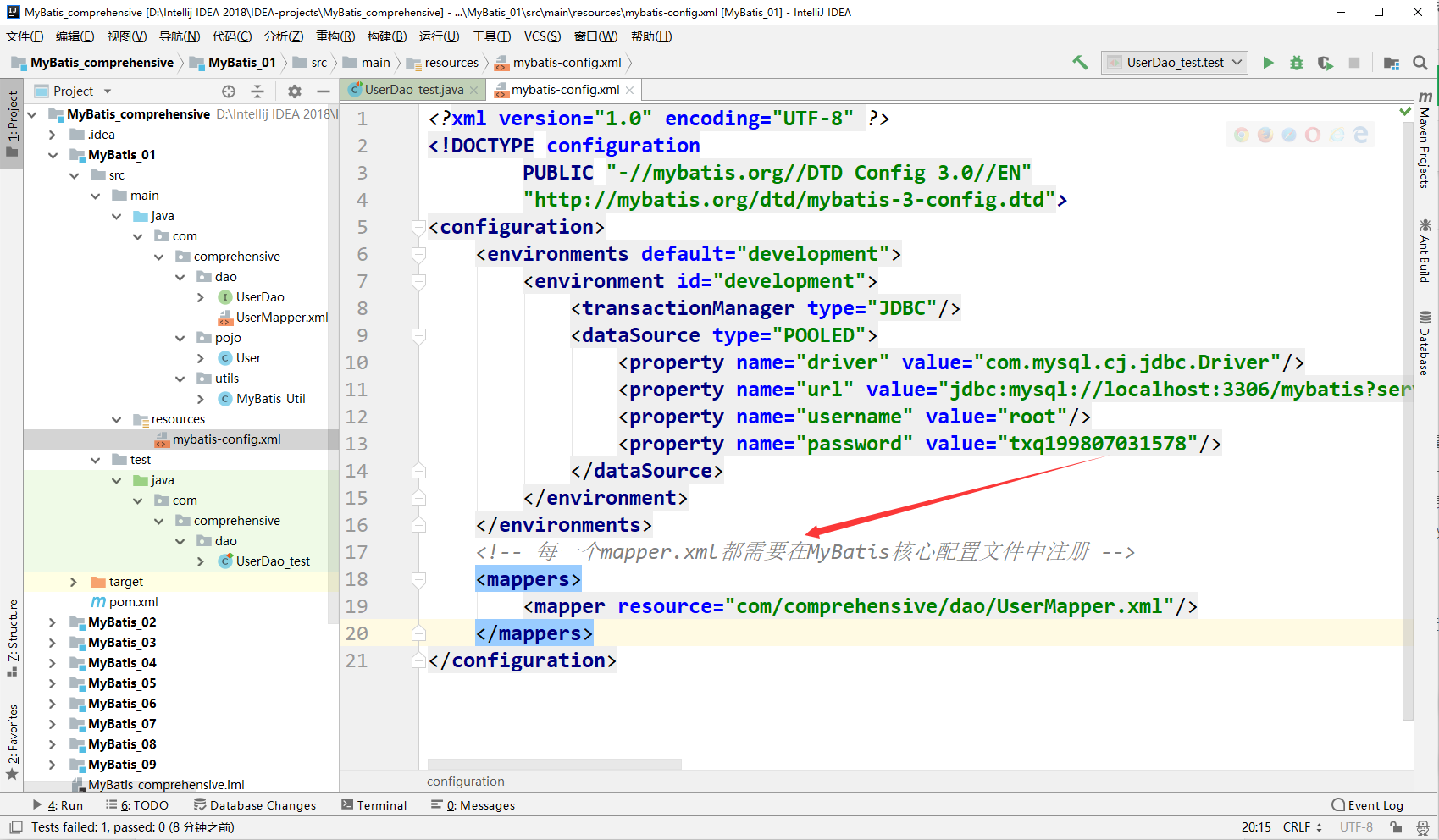The width and height of the screenshot is (1439, 840).
Task: Close the UserDao_test.java tab
Action: point(473,91)
